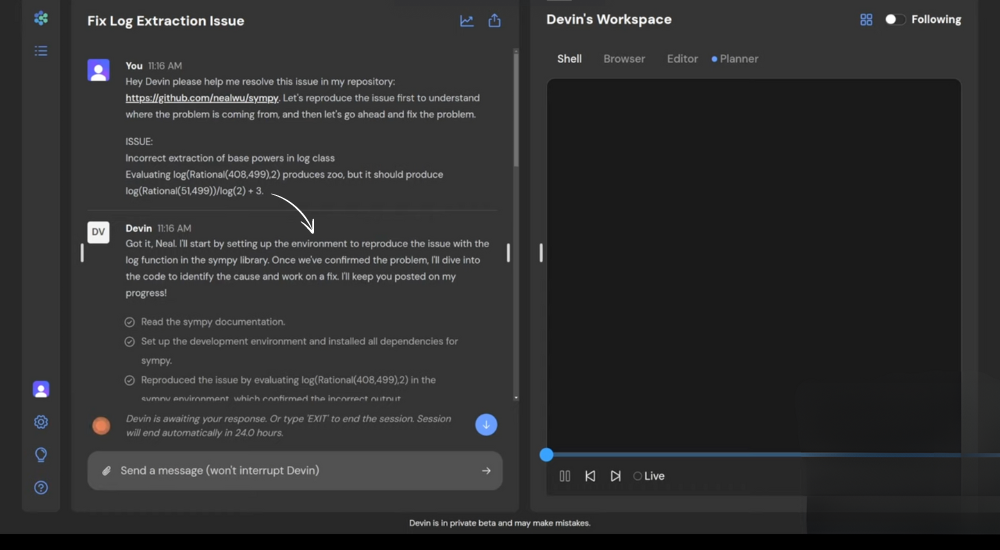Click the share session icon
Image resolution: width=1000 pixels, height=550 pixels.
[x=494, y=20]
